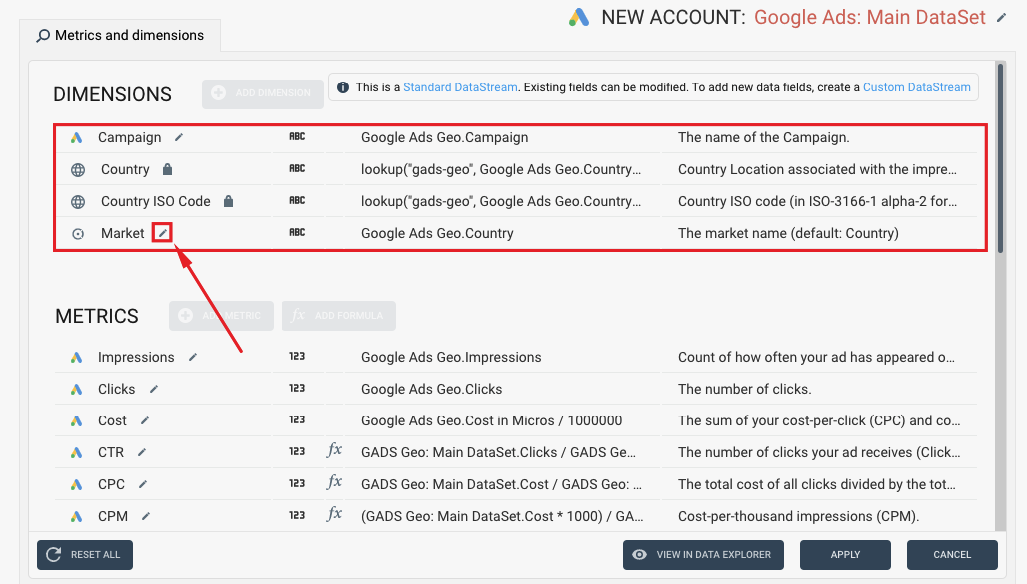Click the Country dimension lock icon

168,170
